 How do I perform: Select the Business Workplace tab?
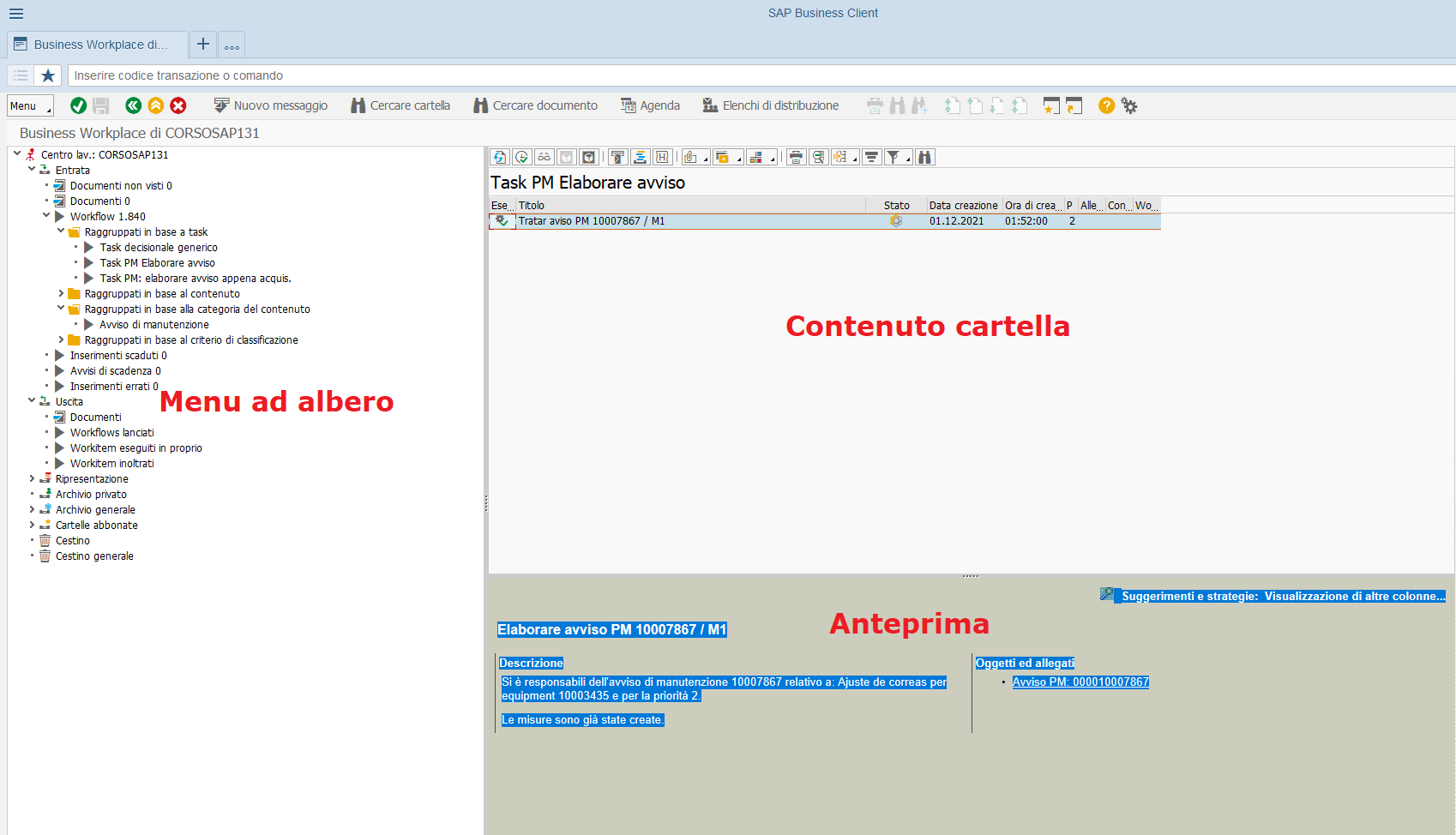click(x=98, y=45)
